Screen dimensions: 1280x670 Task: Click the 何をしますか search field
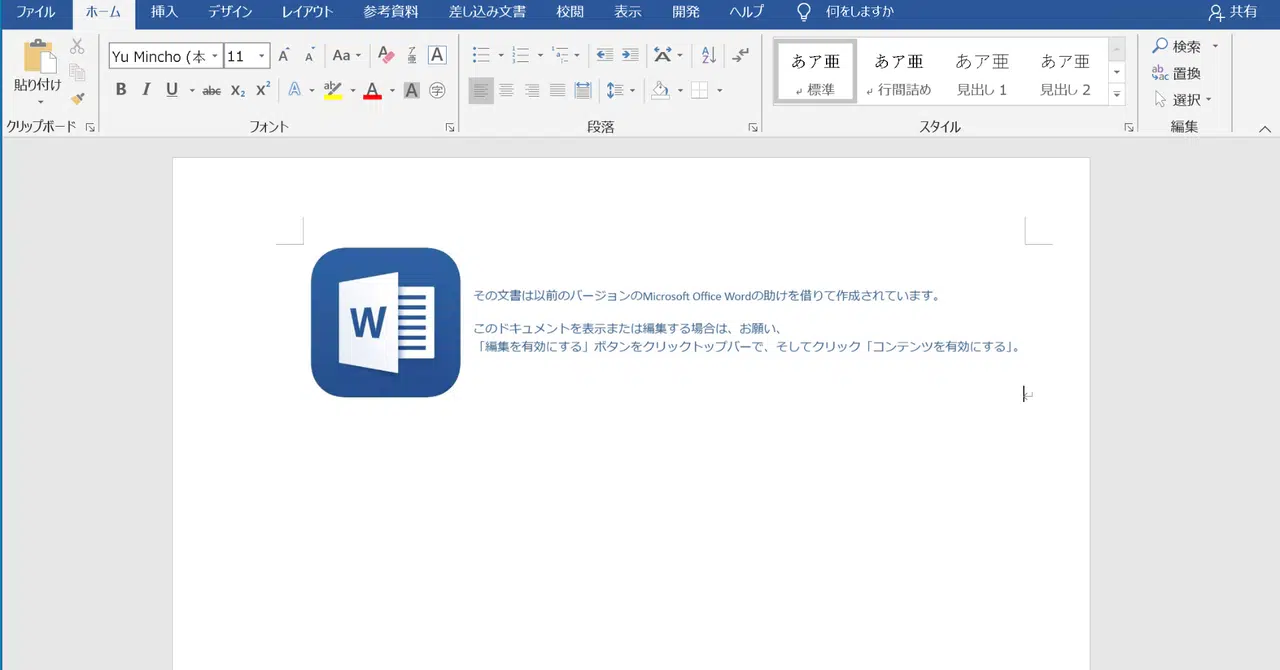click(x=858, y=12)
